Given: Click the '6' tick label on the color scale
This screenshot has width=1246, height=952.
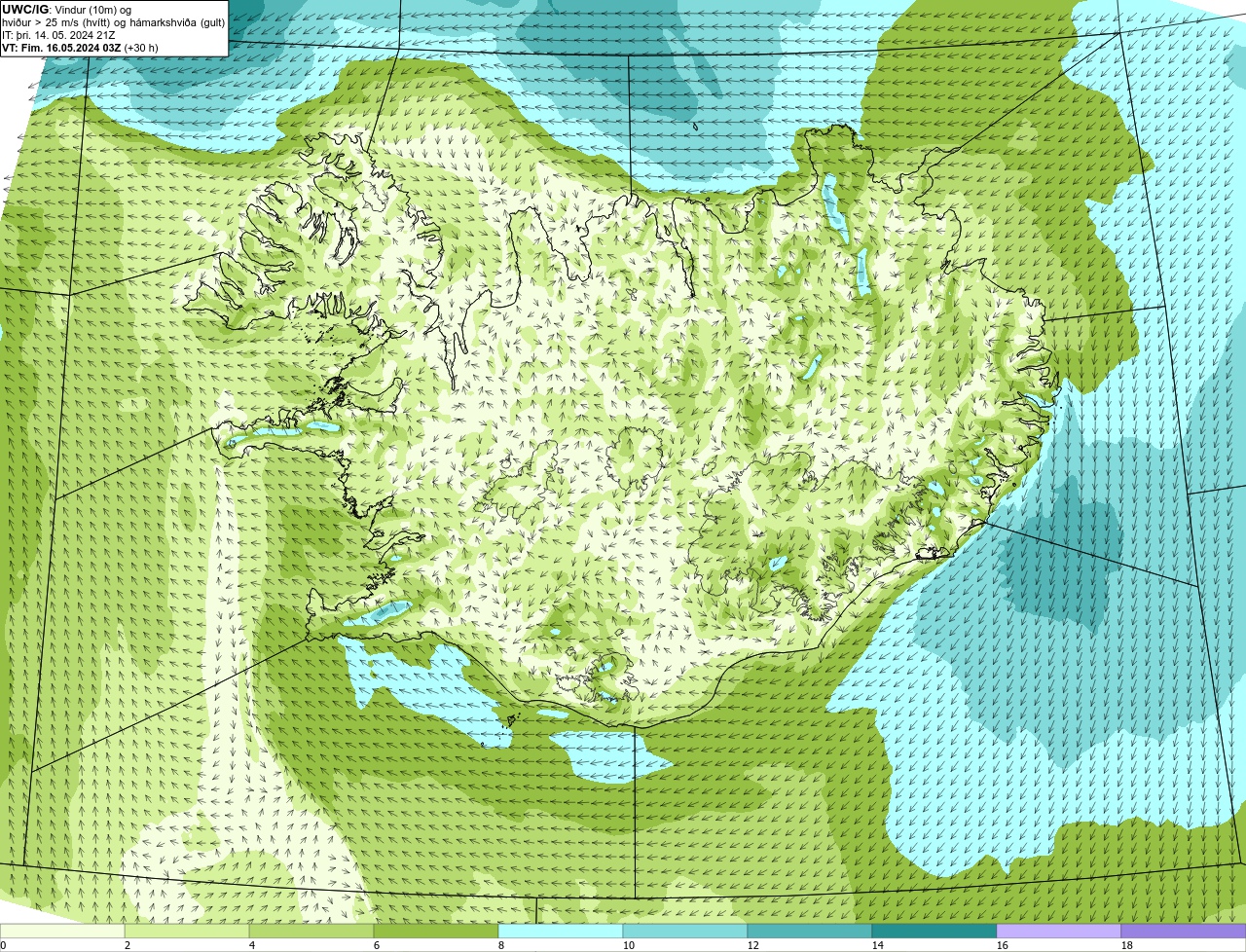Looking at the screenshot, I should pyautogui.click(x=377, y=945).
